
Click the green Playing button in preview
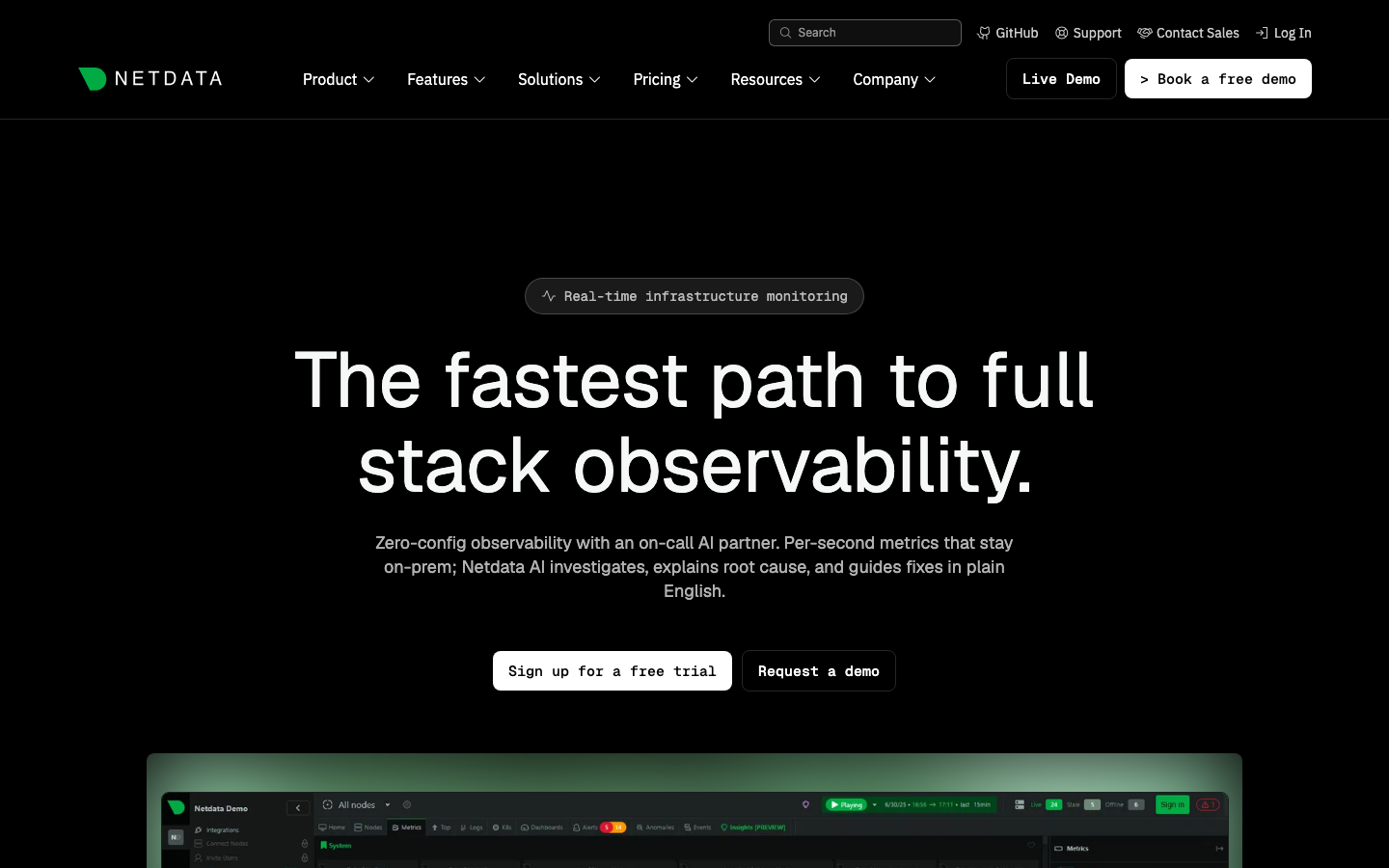click(x=846, y=804)
